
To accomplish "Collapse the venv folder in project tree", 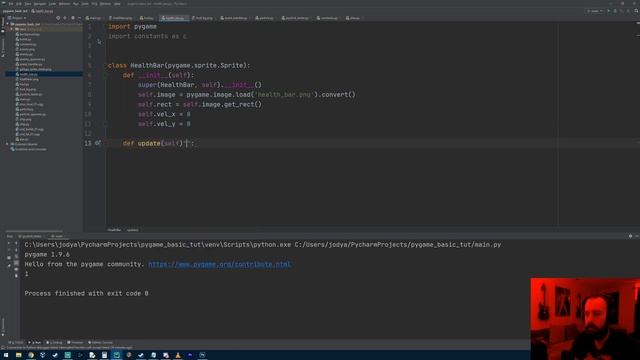I will [12, 29].
